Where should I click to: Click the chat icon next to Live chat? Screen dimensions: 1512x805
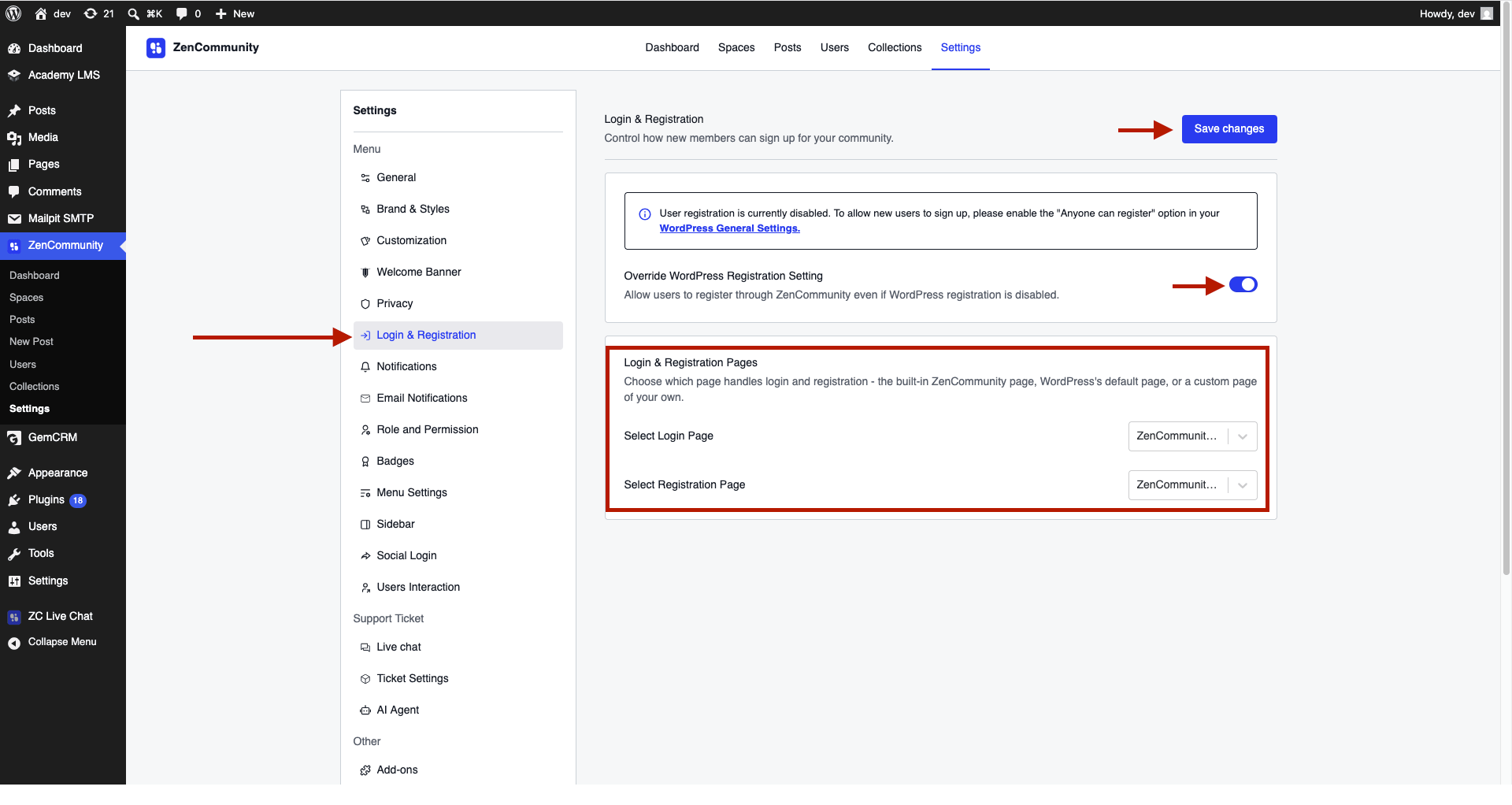click(x=365, y=647)
